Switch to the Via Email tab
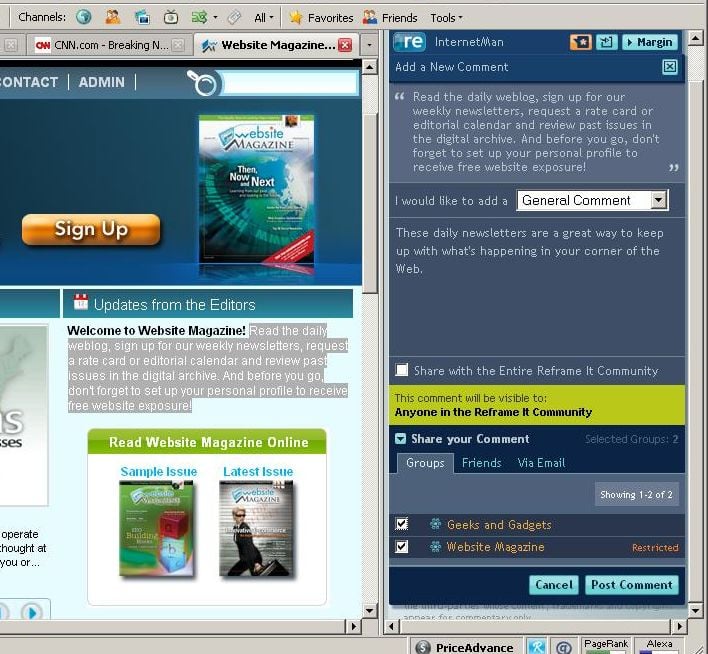The height and width of the screenshot is (654, 708). [x=541, y=463]
